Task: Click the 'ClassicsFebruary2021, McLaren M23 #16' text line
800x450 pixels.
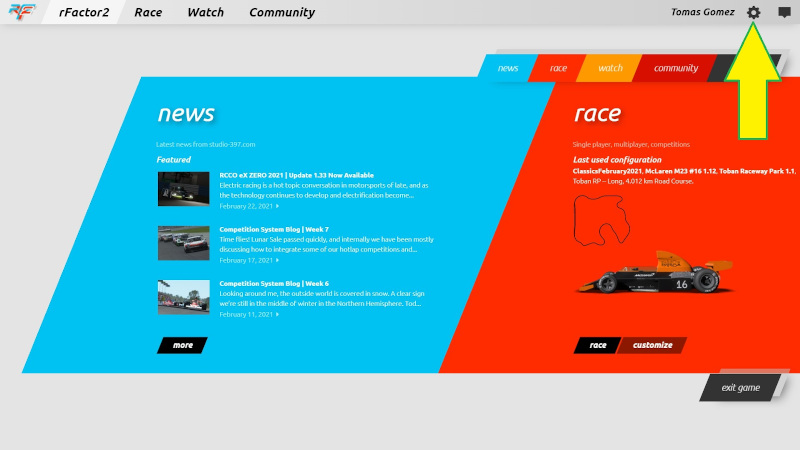Action: pos(684,171)
